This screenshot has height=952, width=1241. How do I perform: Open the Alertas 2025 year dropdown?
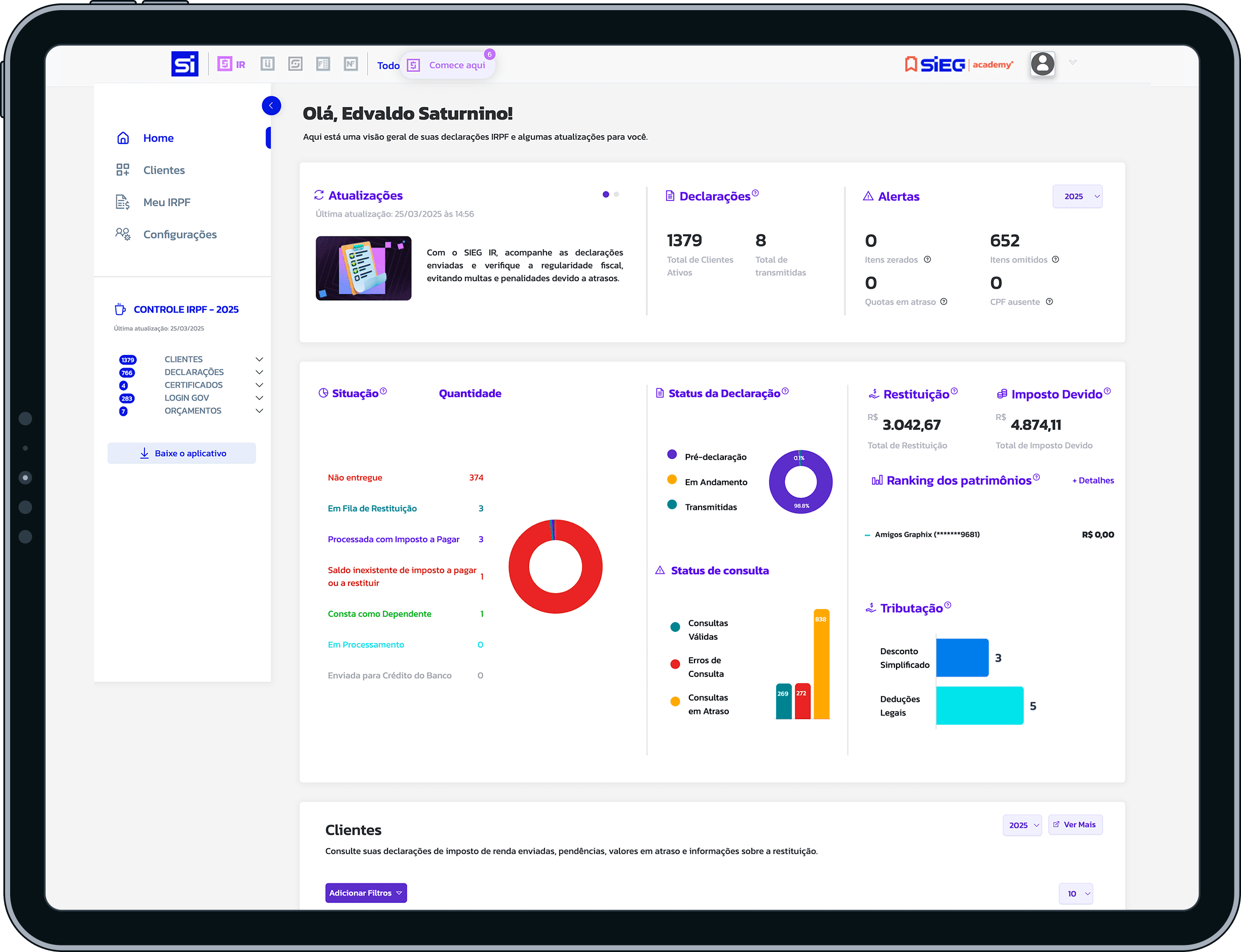pyautogui.click(x=1077, y=196)
